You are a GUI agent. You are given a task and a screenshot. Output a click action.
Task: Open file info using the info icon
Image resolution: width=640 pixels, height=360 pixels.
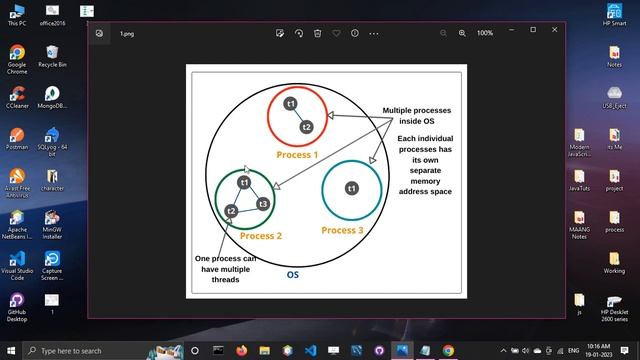coord(355,33)
